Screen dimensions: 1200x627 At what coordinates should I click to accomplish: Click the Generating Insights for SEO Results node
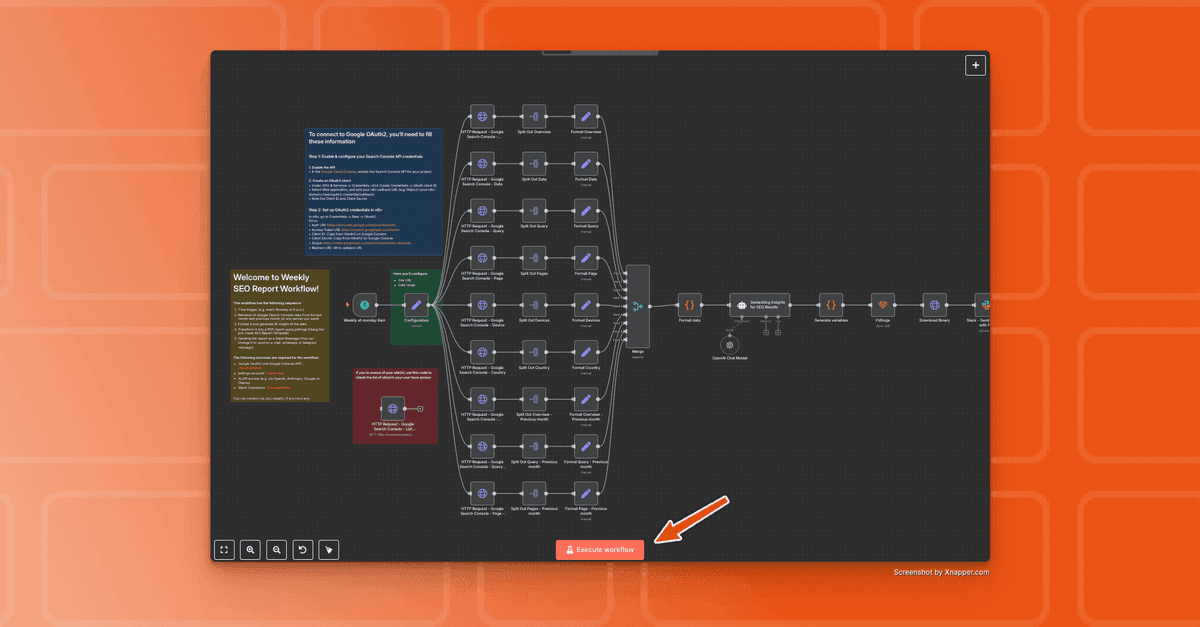click(759, 305)
